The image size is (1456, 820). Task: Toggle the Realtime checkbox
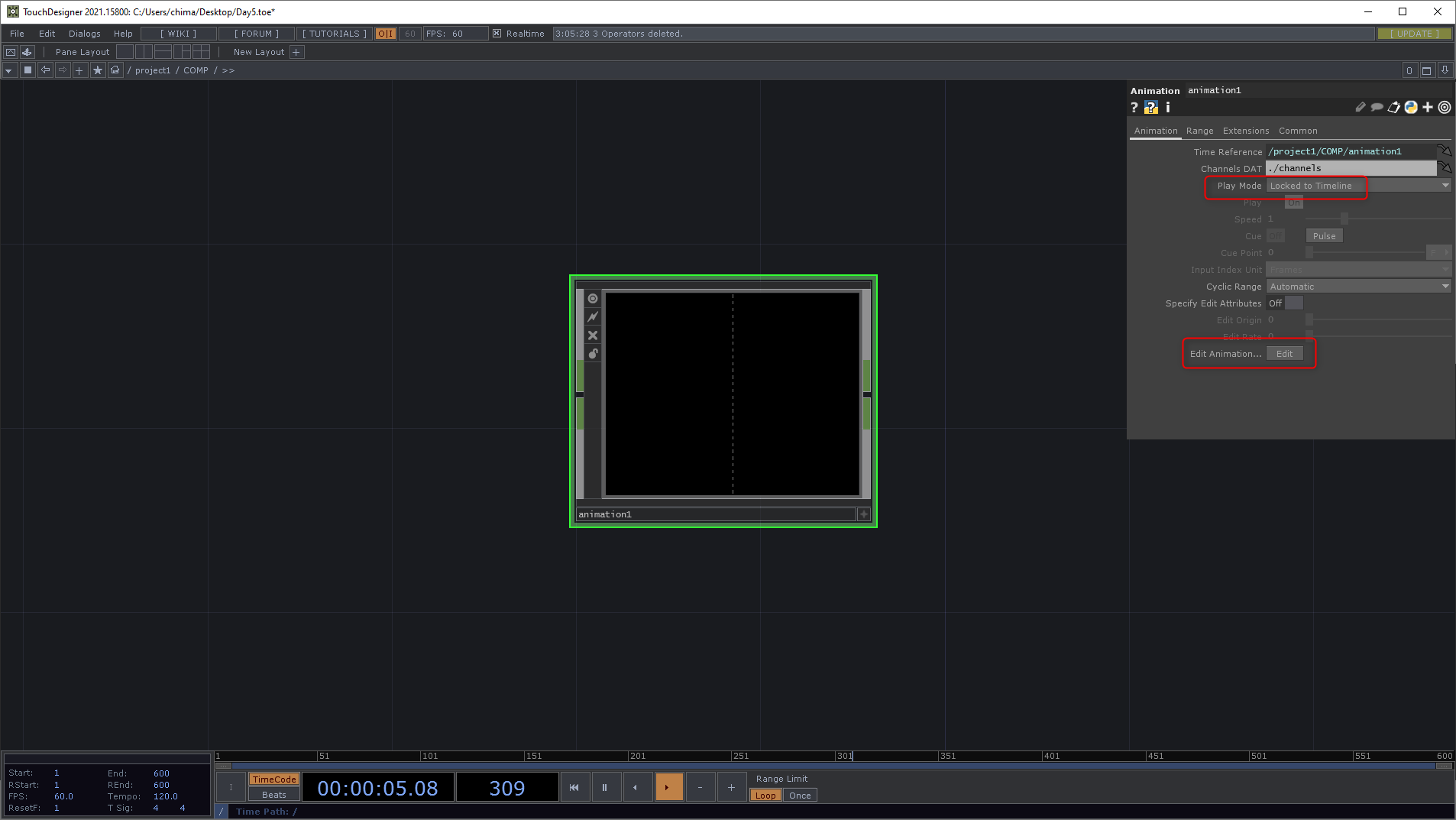point(497,34)
